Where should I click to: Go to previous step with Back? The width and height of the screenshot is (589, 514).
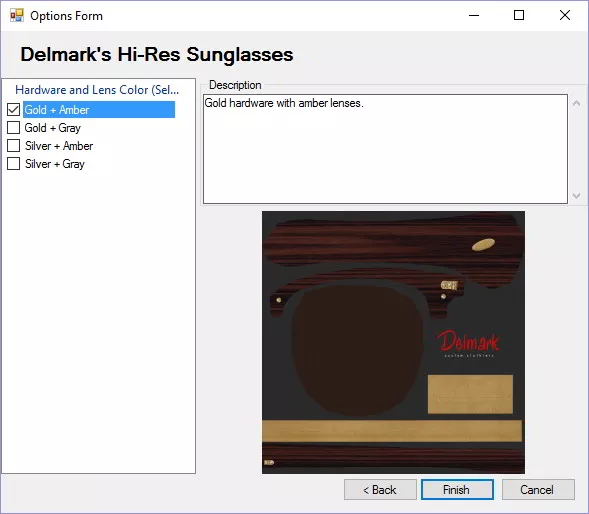click(380, 490)
